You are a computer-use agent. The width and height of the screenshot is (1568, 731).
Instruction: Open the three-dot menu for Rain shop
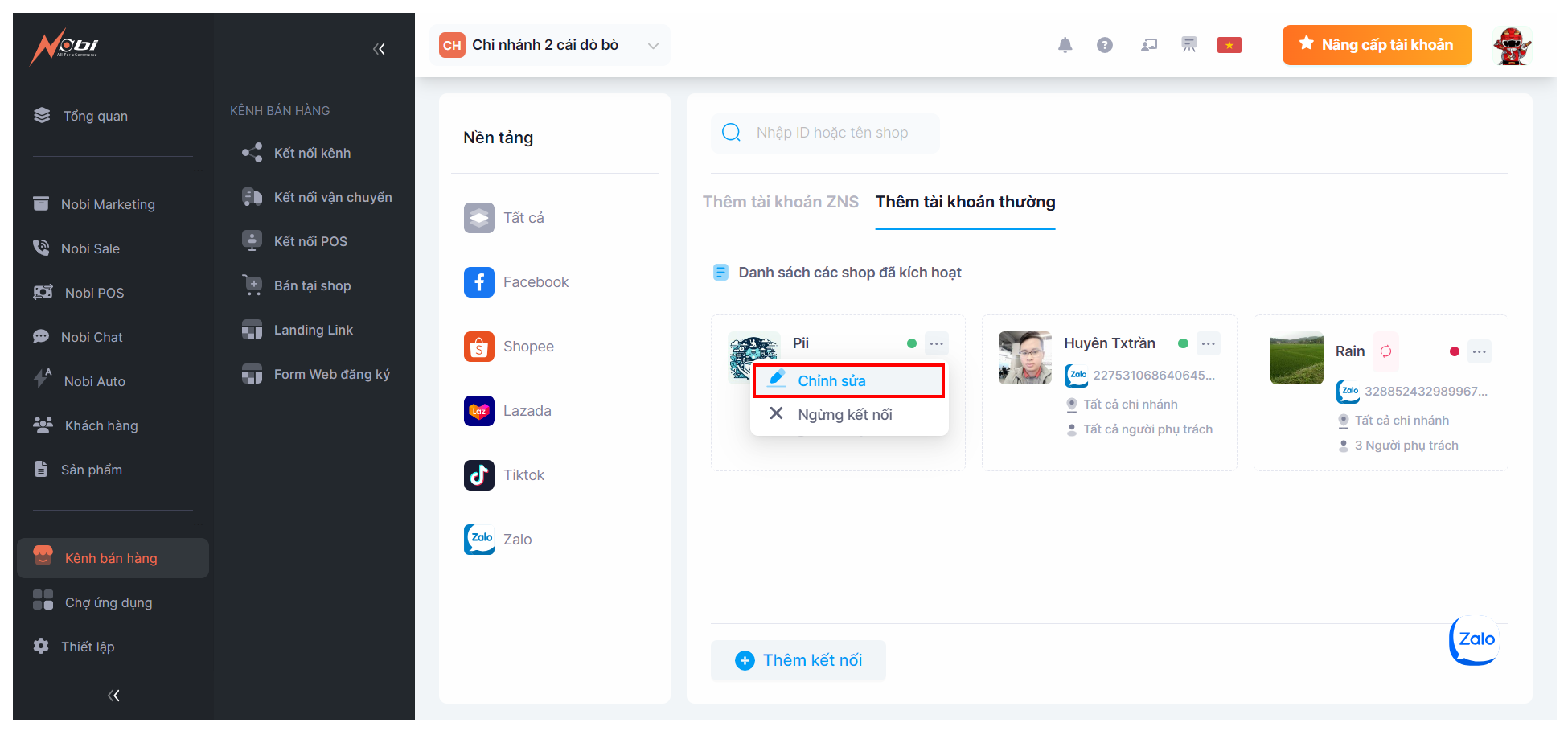(1479, 351)
